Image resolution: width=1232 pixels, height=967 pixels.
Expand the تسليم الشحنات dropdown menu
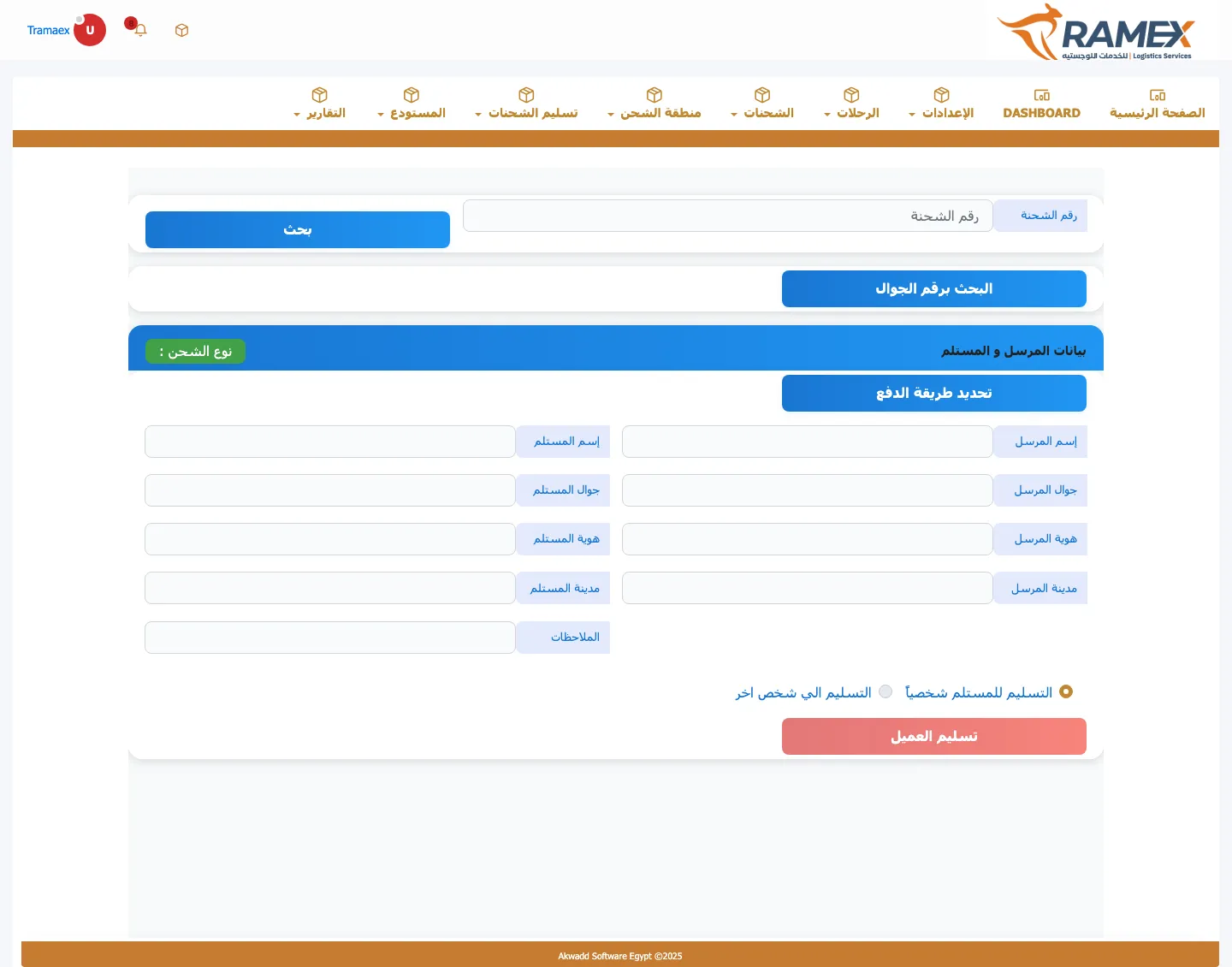pos(526,113)
